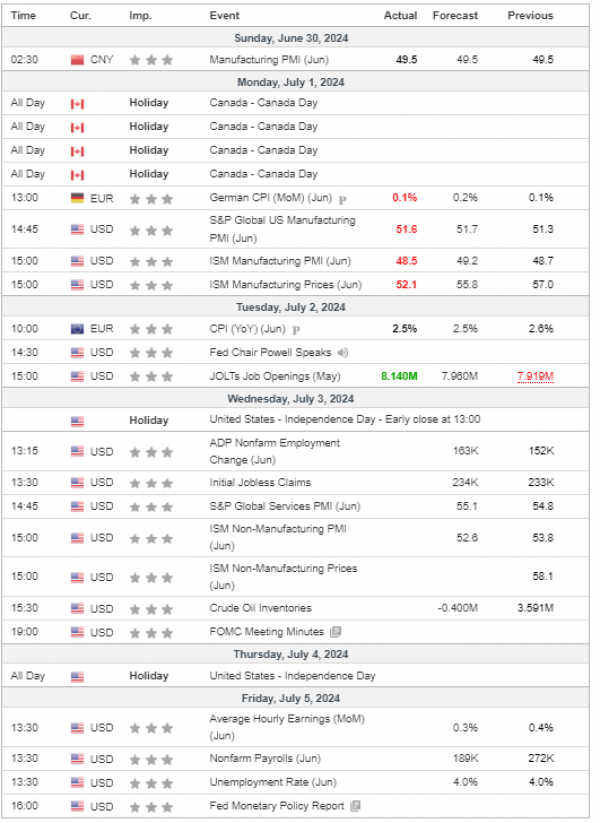
Task: Open S&P Global US Manufacturing PMI event
Action: (282, 229)
